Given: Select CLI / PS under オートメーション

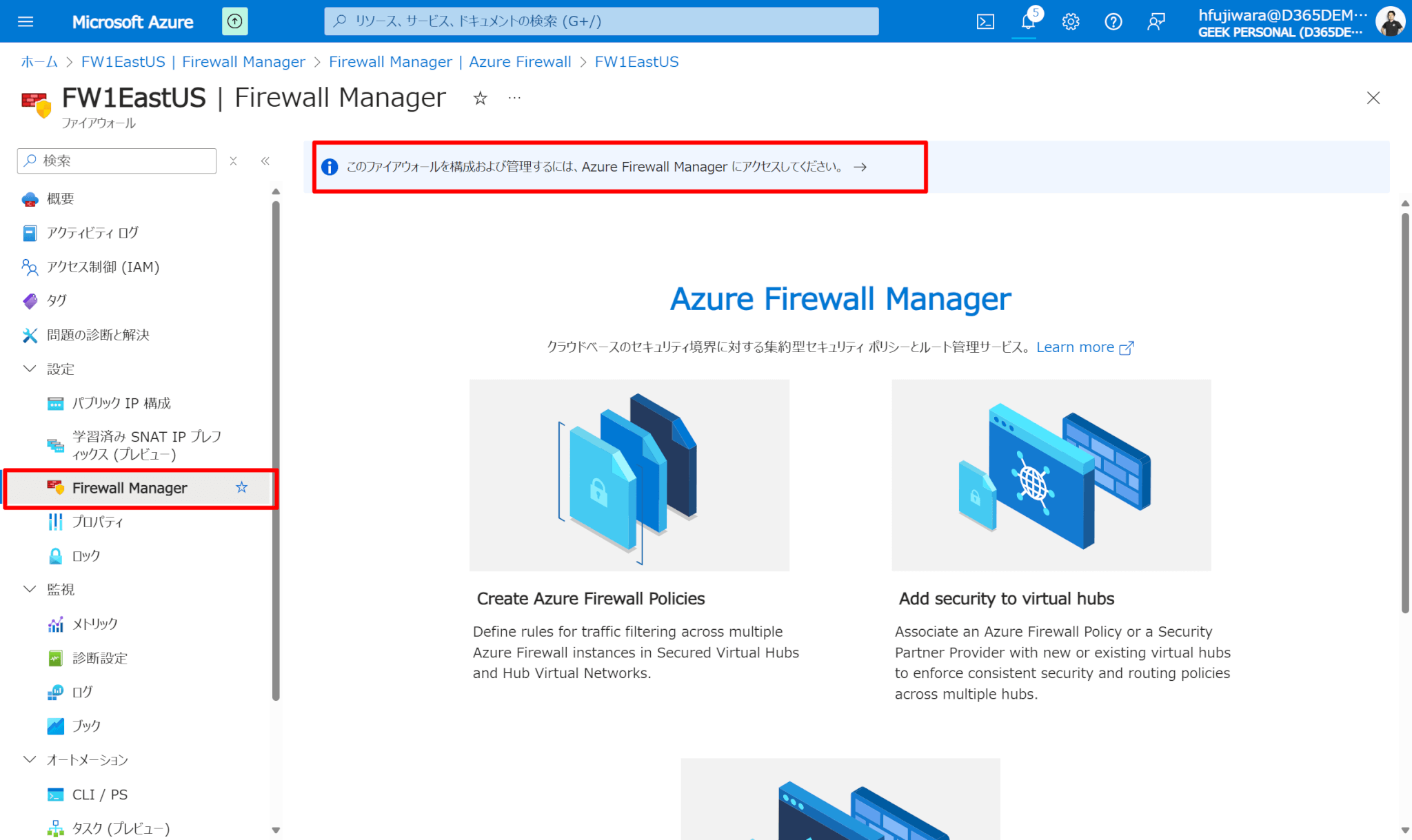Looking at the screenshot, I should click(x=99, y=794).
